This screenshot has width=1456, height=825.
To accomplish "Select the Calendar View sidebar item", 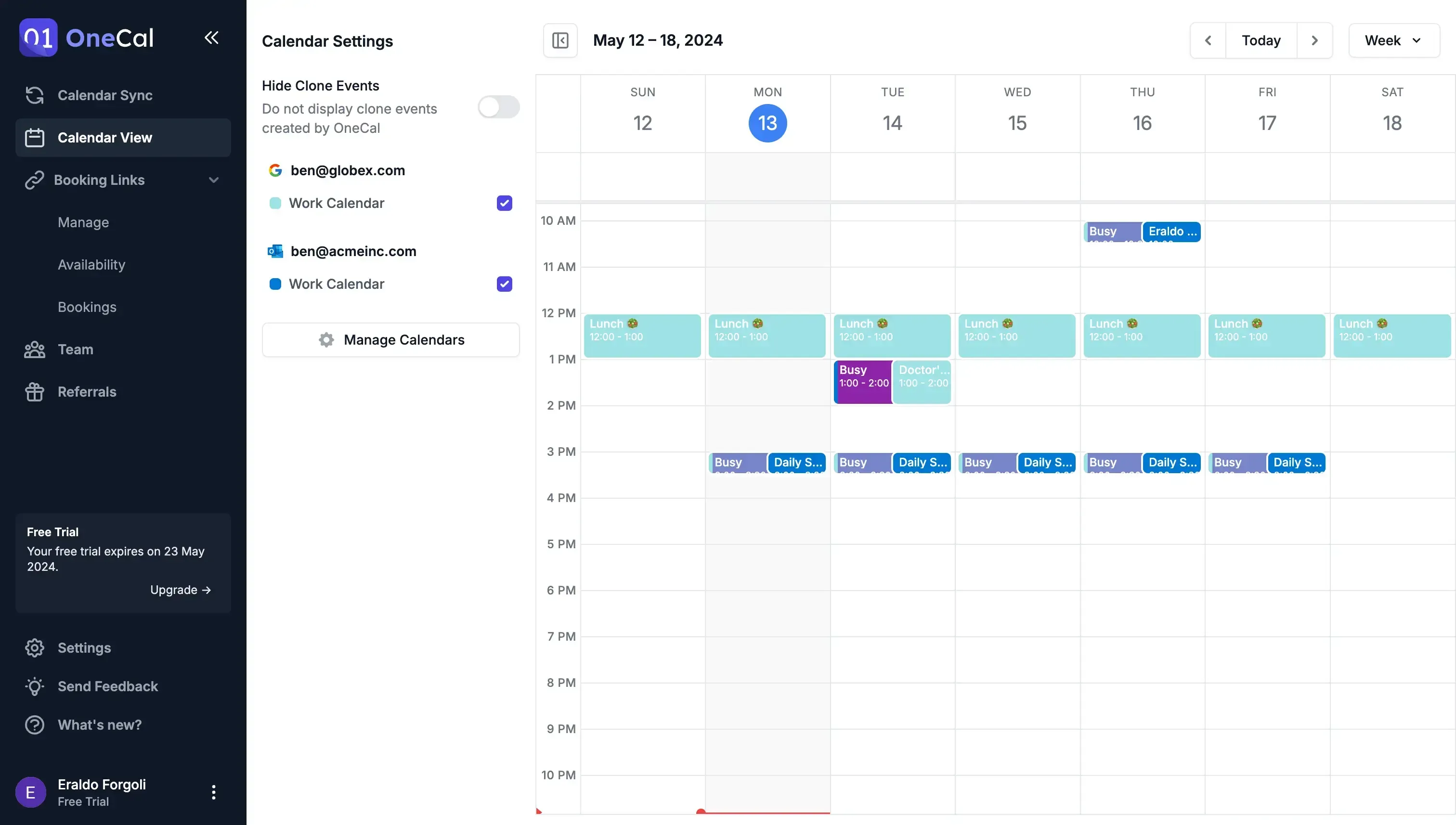I will click(105, 137).
